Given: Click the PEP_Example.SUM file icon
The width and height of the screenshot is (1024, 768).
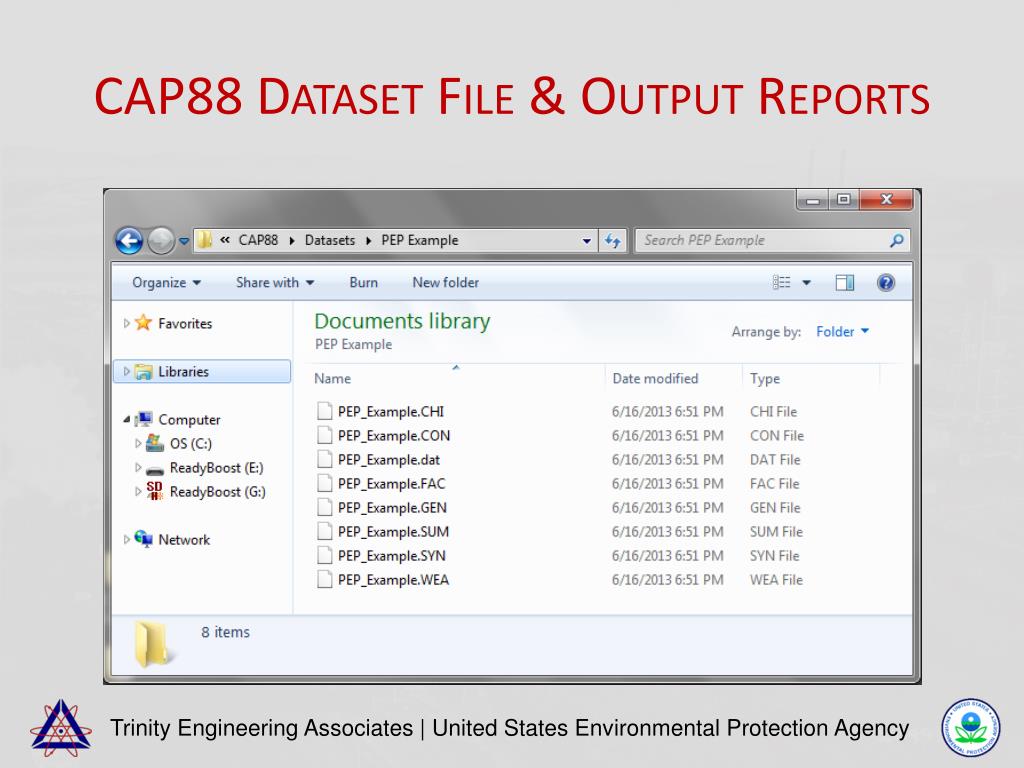Looking at the screenshot, I should point(324,532).
